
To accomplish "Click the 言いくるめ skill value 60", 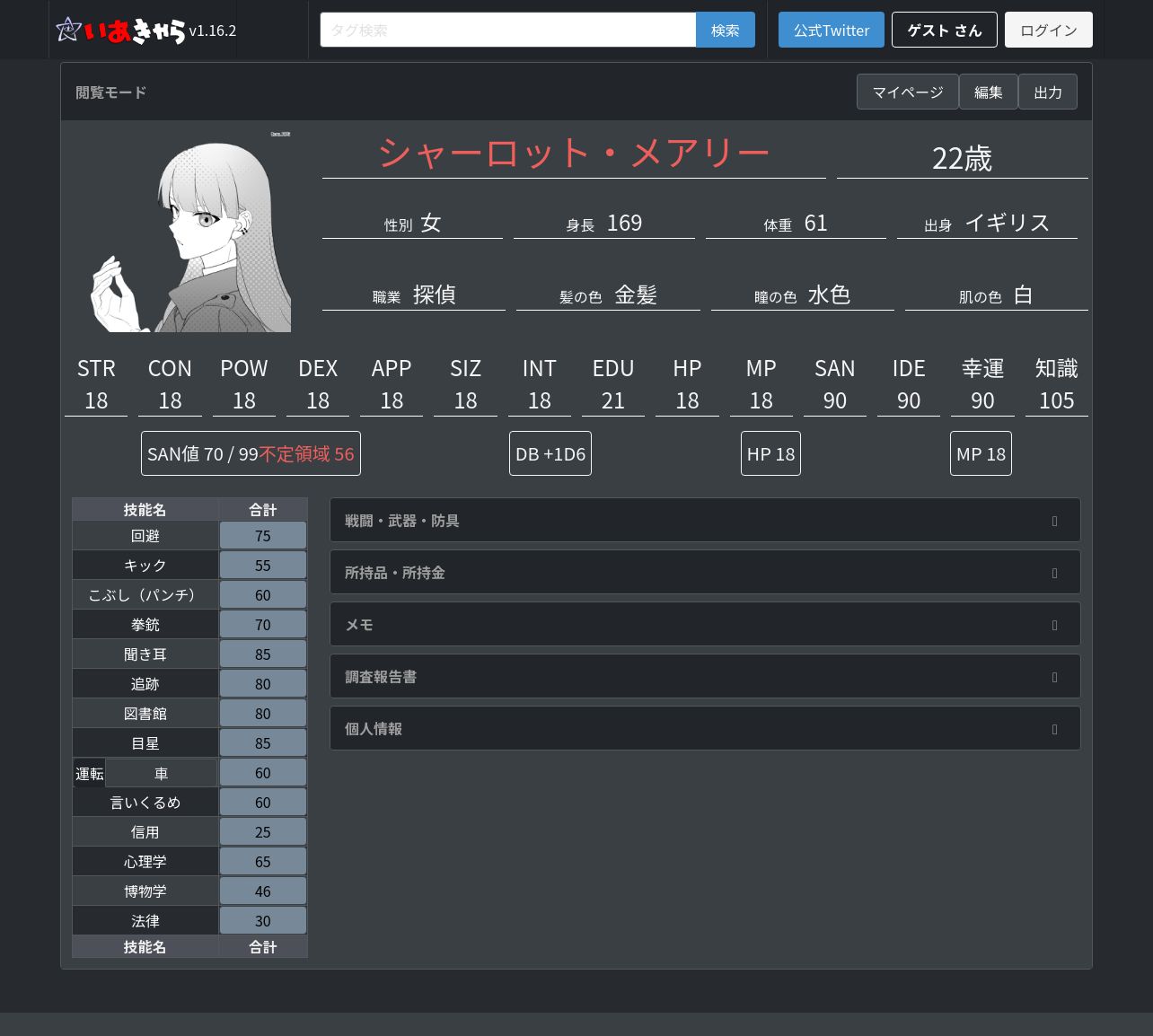I will (x=263, y=803).
